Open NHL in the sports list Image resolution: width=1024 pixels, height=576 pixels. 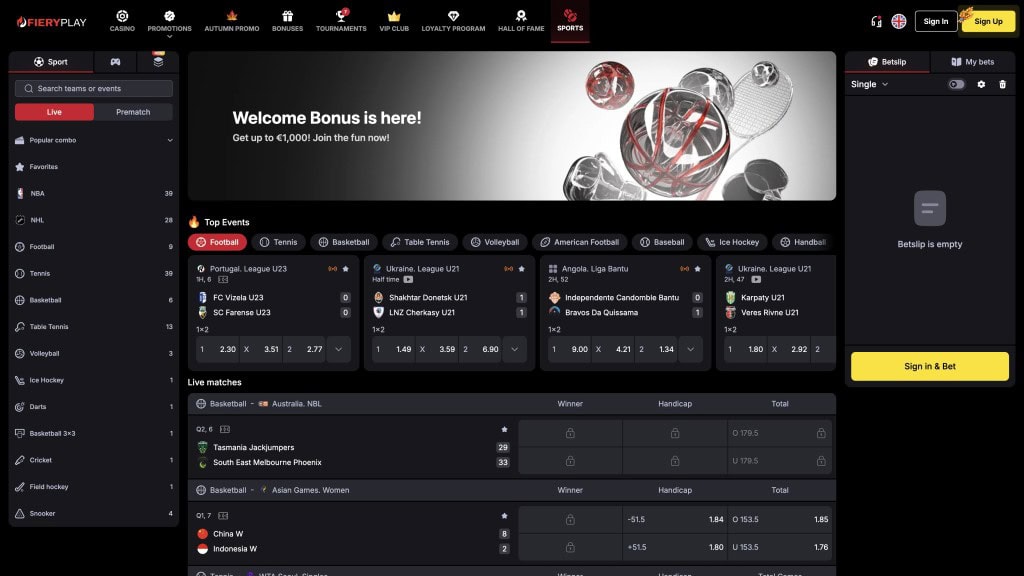pos(93,220)
